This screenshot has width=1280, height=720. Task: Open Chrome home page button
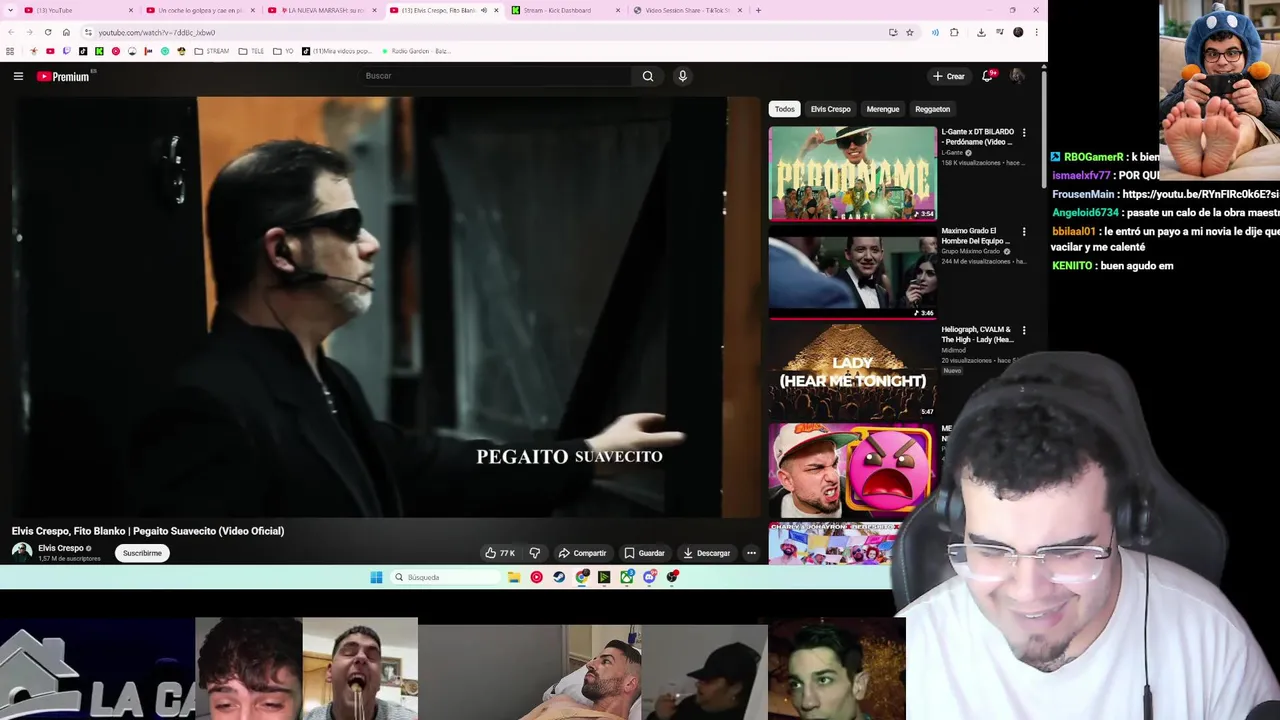(66, 32)
